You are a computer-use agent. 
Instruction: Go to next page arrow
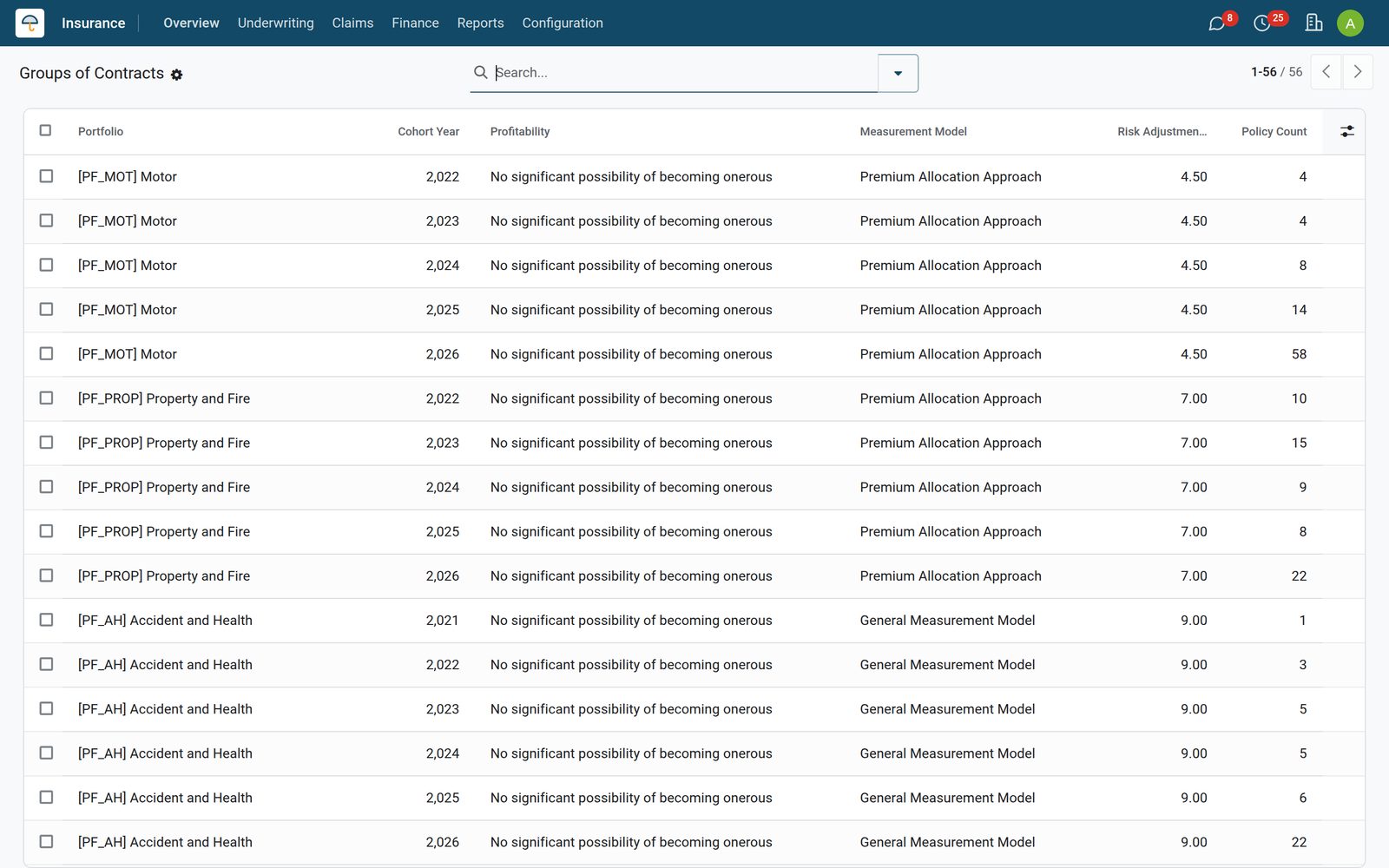[1358, 72]
